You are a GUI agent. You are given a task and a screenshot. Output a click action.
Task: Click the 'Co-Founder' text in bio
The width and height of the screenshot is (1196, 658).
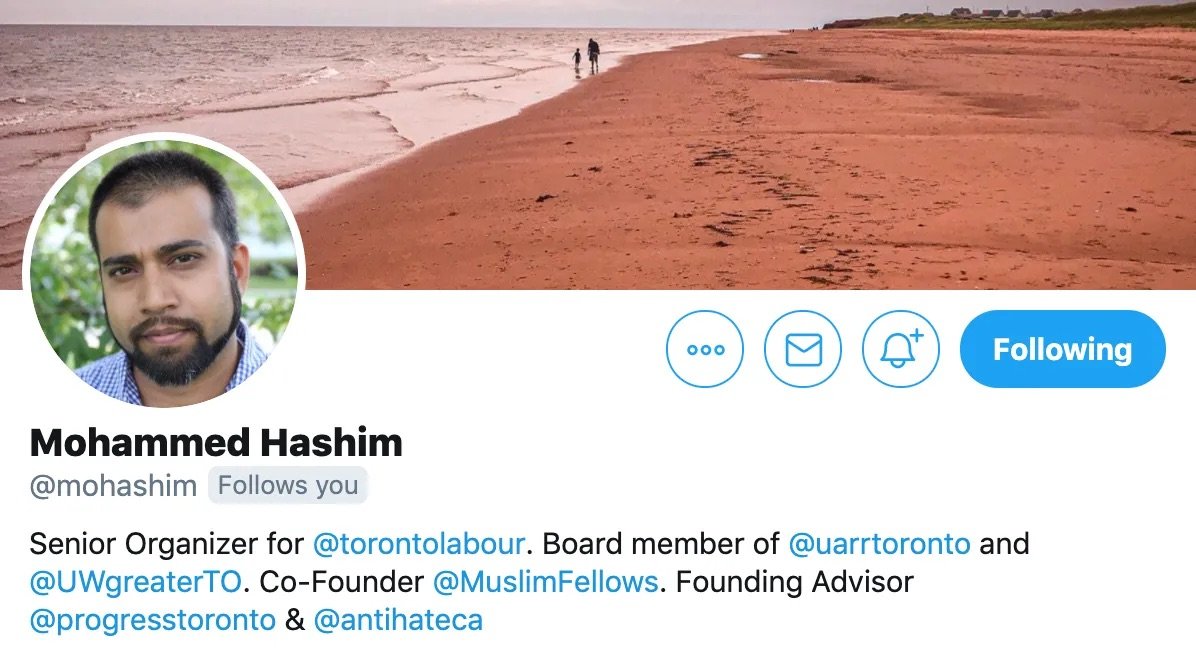(x=342, y=583)
